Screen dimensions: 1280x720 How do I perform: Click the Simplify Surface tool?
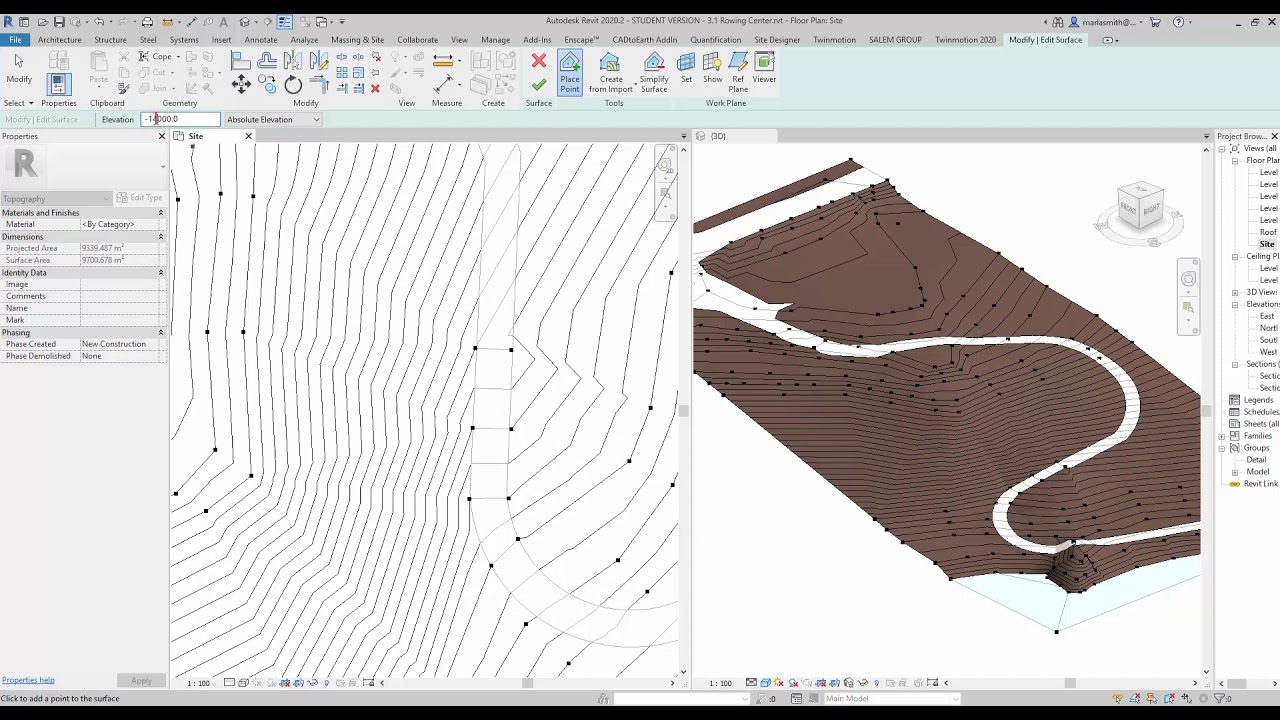[x=654, y=73]
